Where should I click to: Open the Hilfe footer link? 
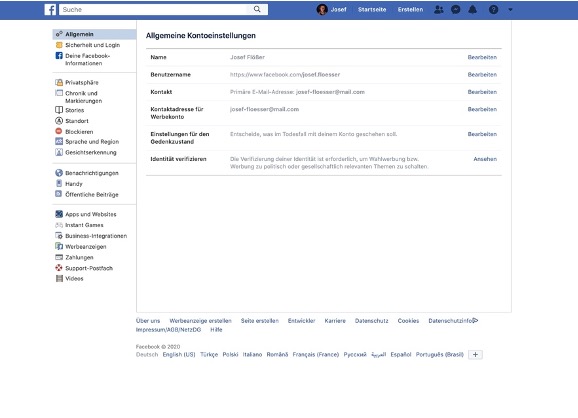coord(216,330)
